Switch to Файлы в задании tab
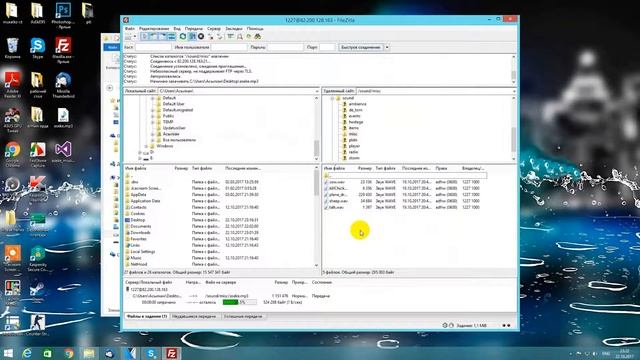Image resolution: width=640 pixels, height=360 pixels. pos(147,316)
